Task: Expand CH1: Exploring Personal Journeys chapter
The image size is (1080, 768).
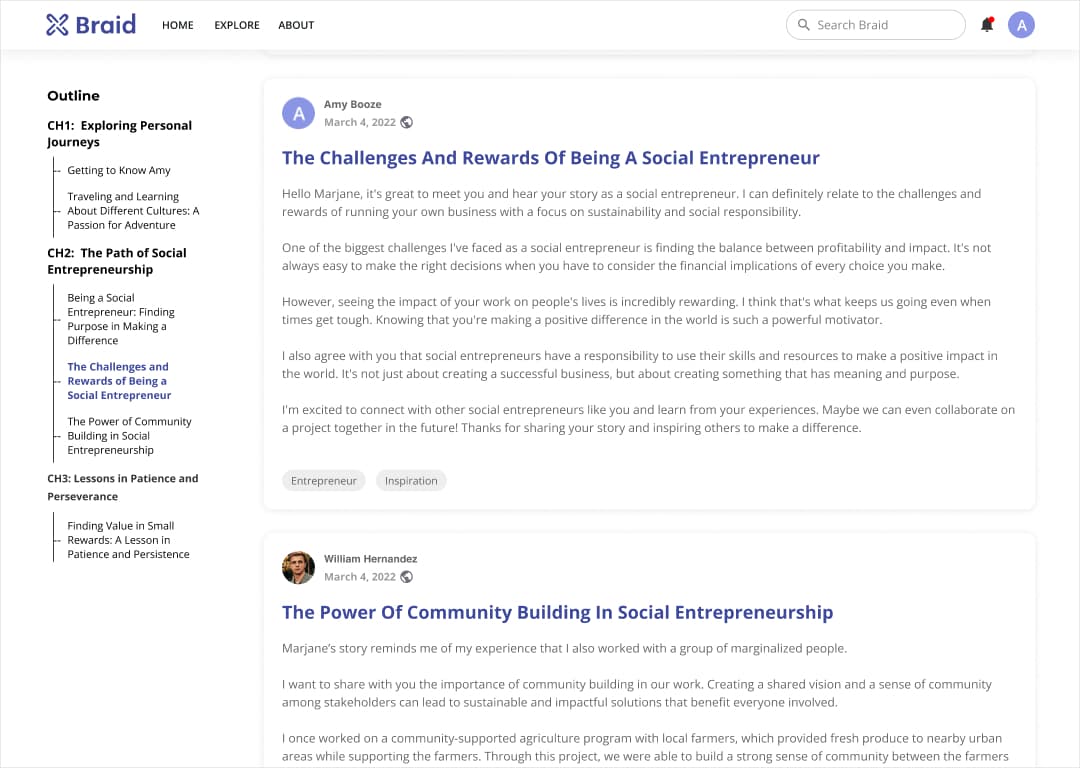Action: 119,133
